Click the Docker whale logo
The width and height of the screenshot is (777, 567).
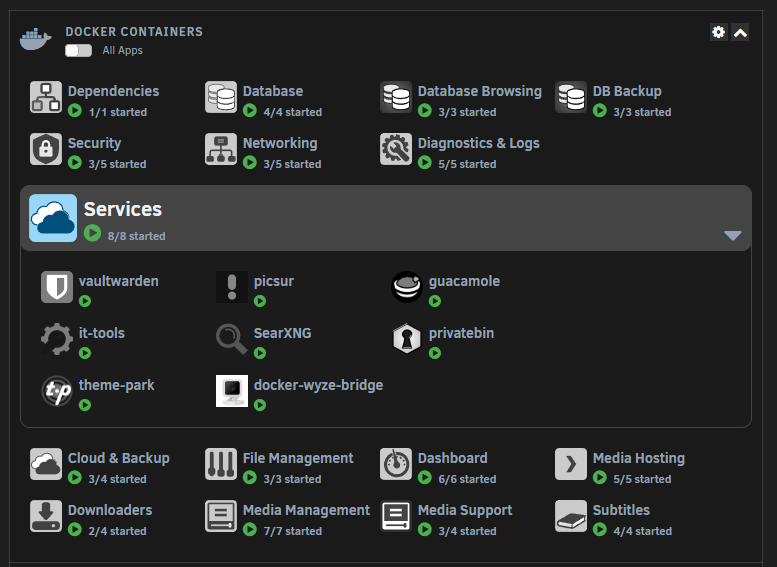point(36,40)
